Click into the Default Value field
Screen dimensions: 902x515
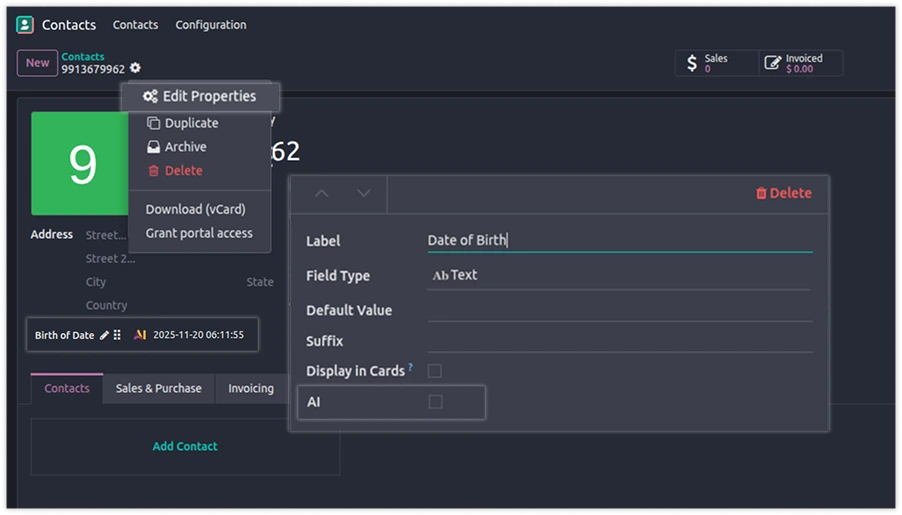point(618,310)
